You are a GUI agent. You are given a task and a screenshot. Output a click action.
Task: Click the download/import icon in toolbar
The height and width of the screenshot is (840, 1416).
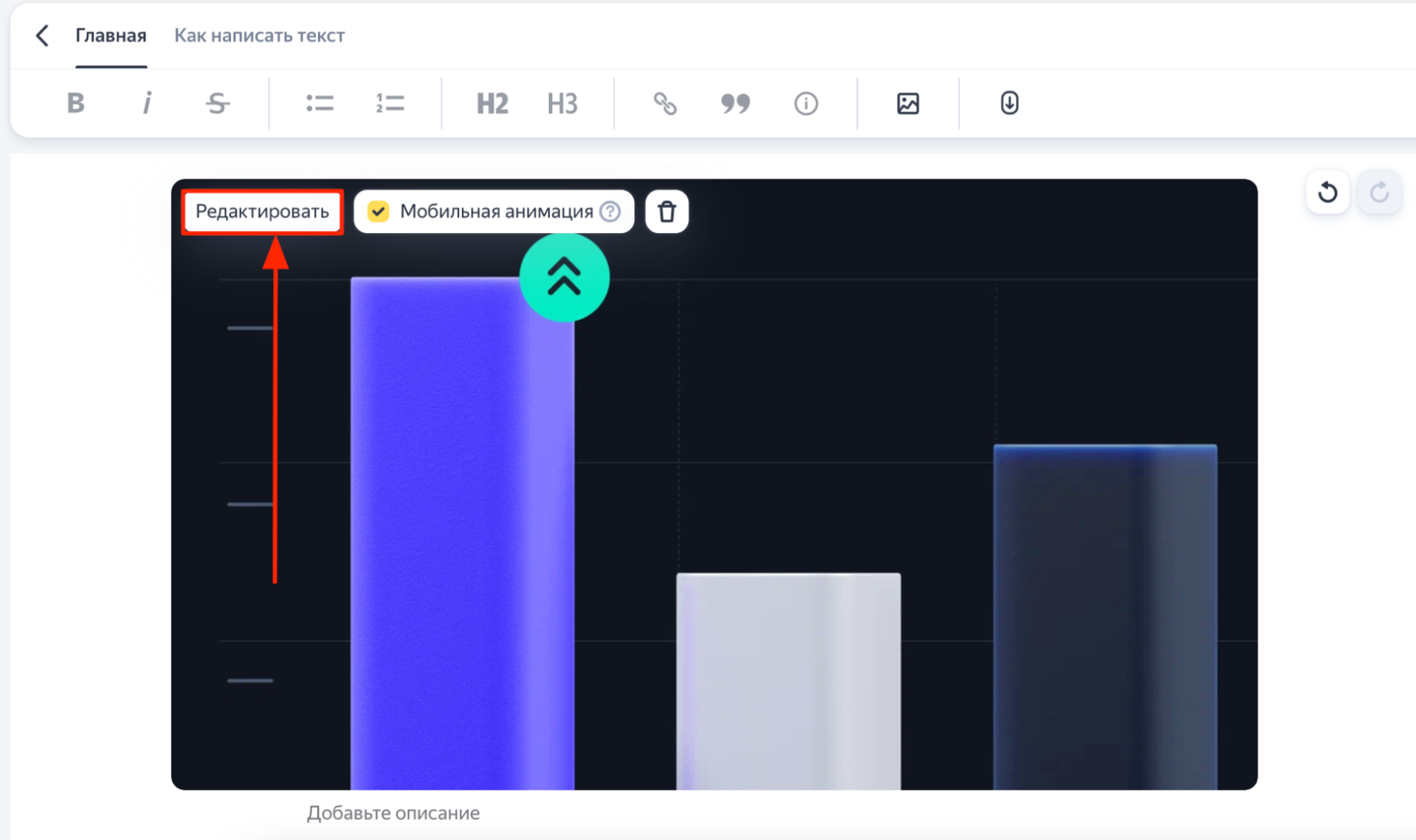click(1009, 103)
